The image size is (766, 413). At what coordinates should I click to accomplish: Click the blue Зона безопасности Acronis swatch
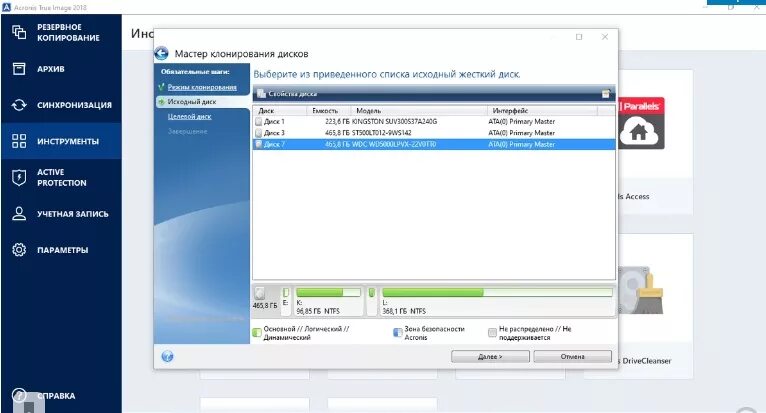(397, 333)
